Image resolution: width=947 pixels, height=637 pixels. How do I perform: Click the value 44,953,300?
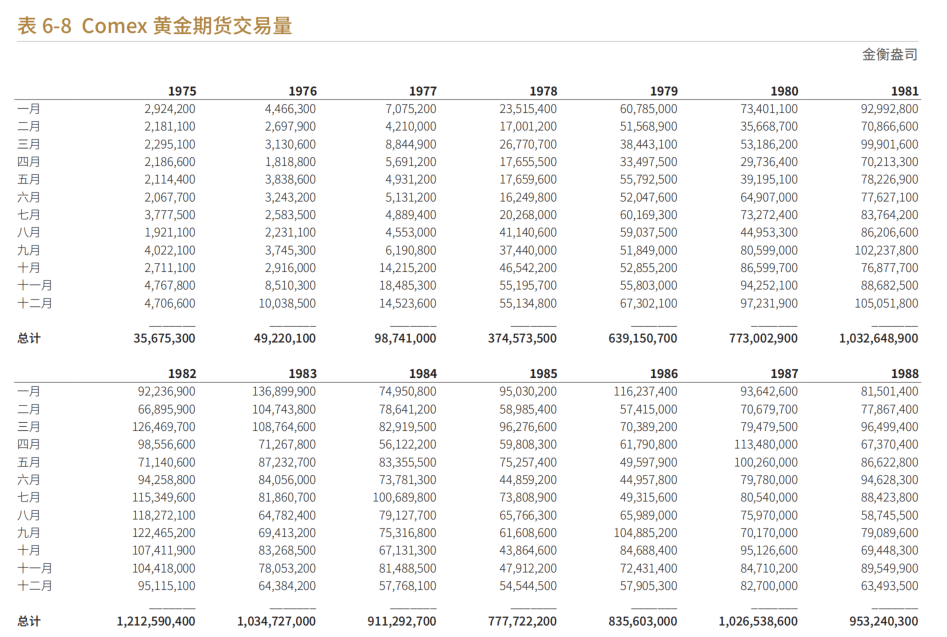click(x=769, y=232)
